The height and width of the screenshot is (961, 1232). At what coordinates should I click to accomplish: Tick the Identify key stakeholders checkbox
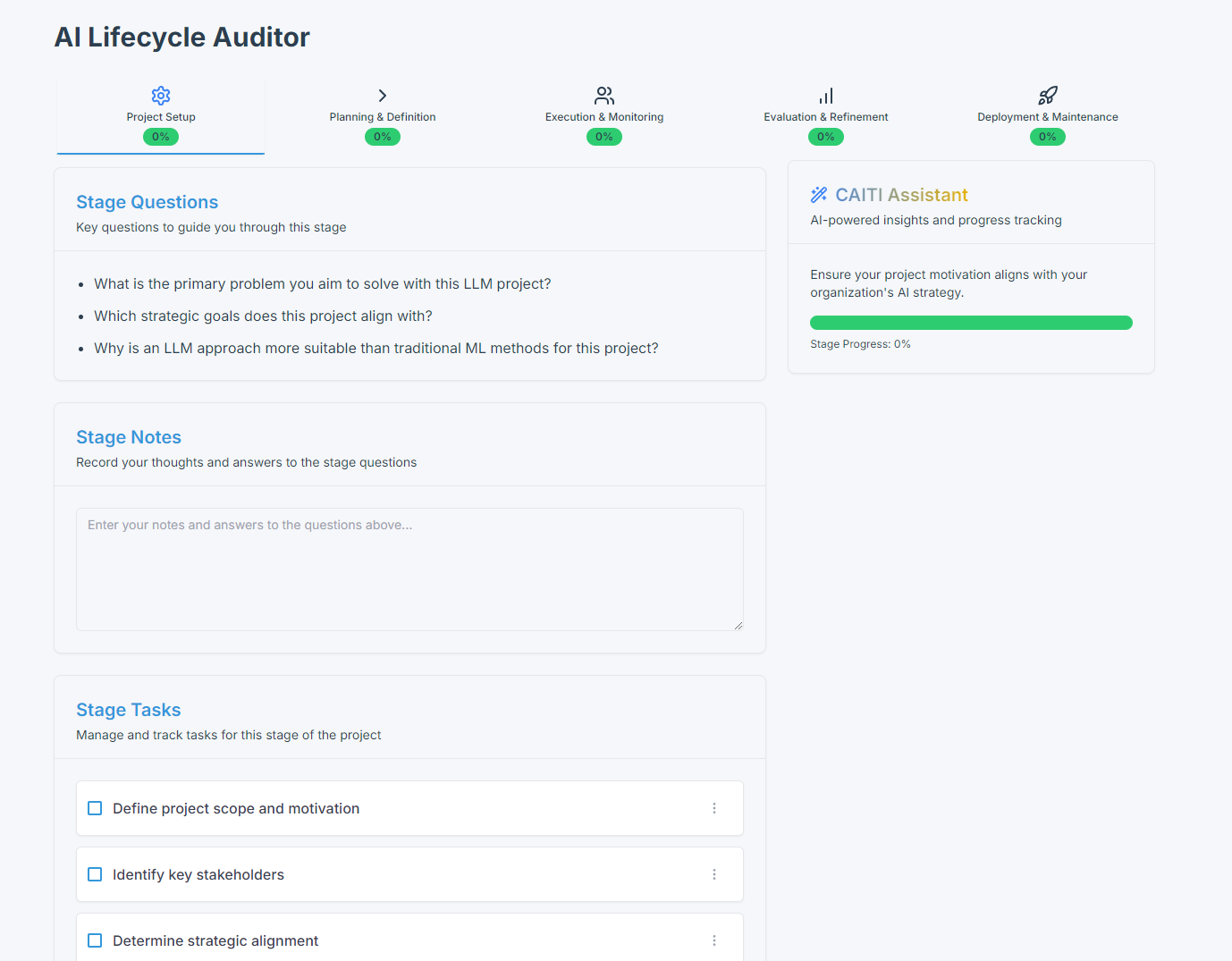[x=95, y=874]
